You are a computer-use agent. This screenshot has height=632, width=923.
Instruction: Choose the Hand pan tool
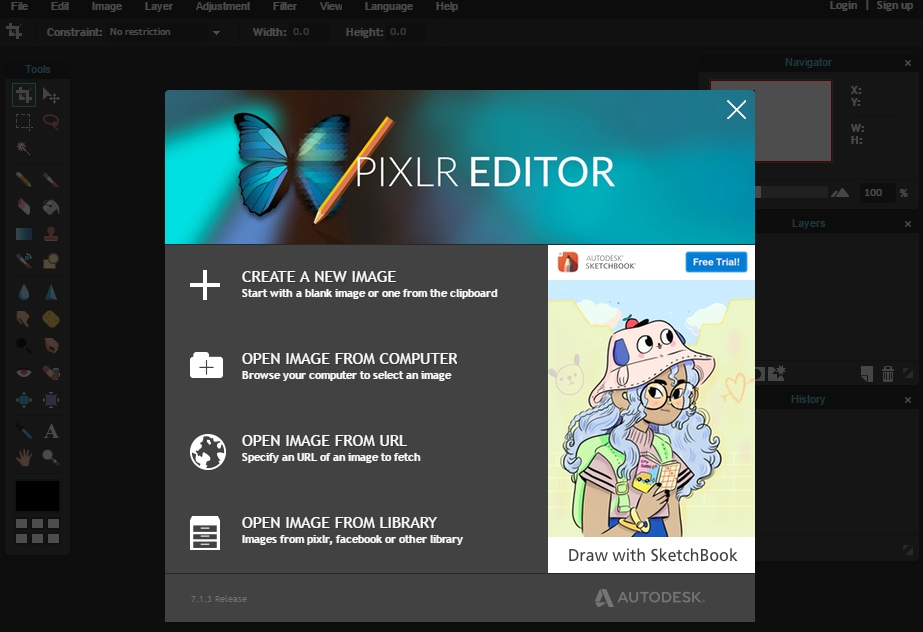point(24,457)
